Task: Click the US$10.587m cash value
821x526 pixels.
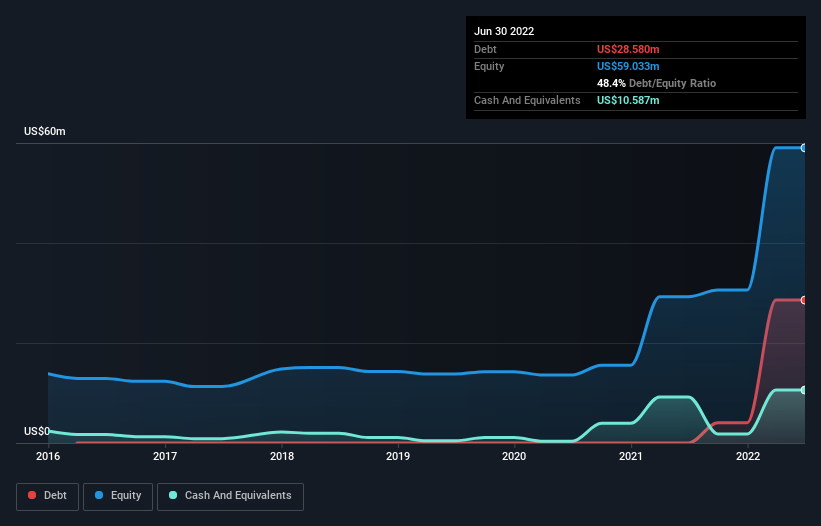Action: [628, 100]
